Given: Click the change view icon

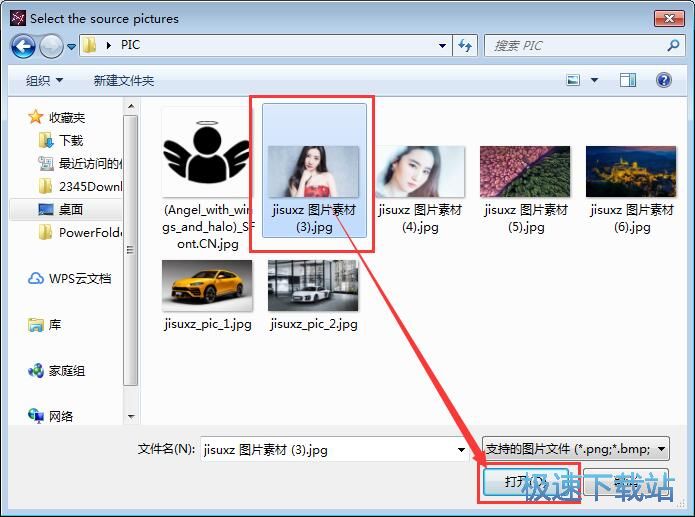Looking at the screenshot, I should pyautogui.click(x=573, y=80).
